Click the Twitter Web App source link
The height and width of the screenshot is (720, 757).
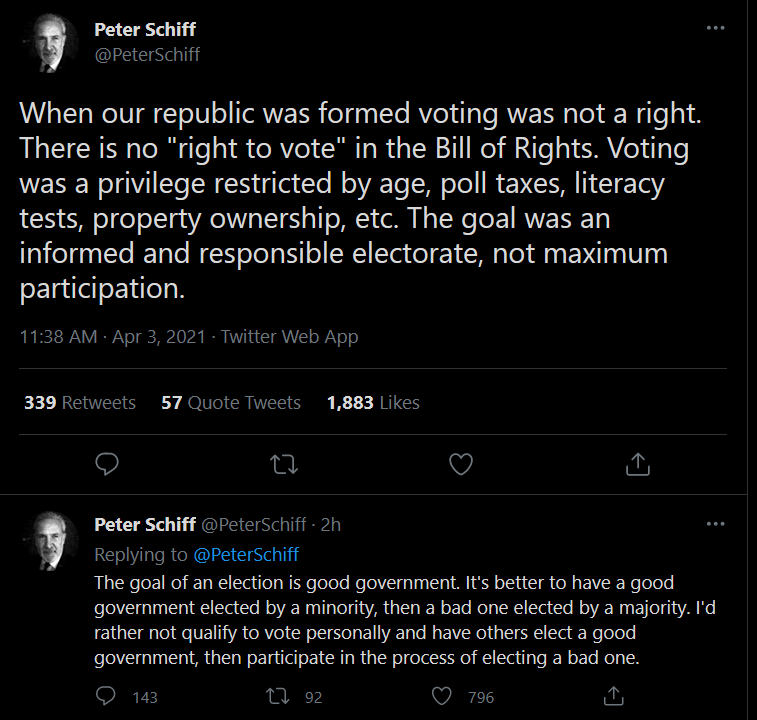289,337
